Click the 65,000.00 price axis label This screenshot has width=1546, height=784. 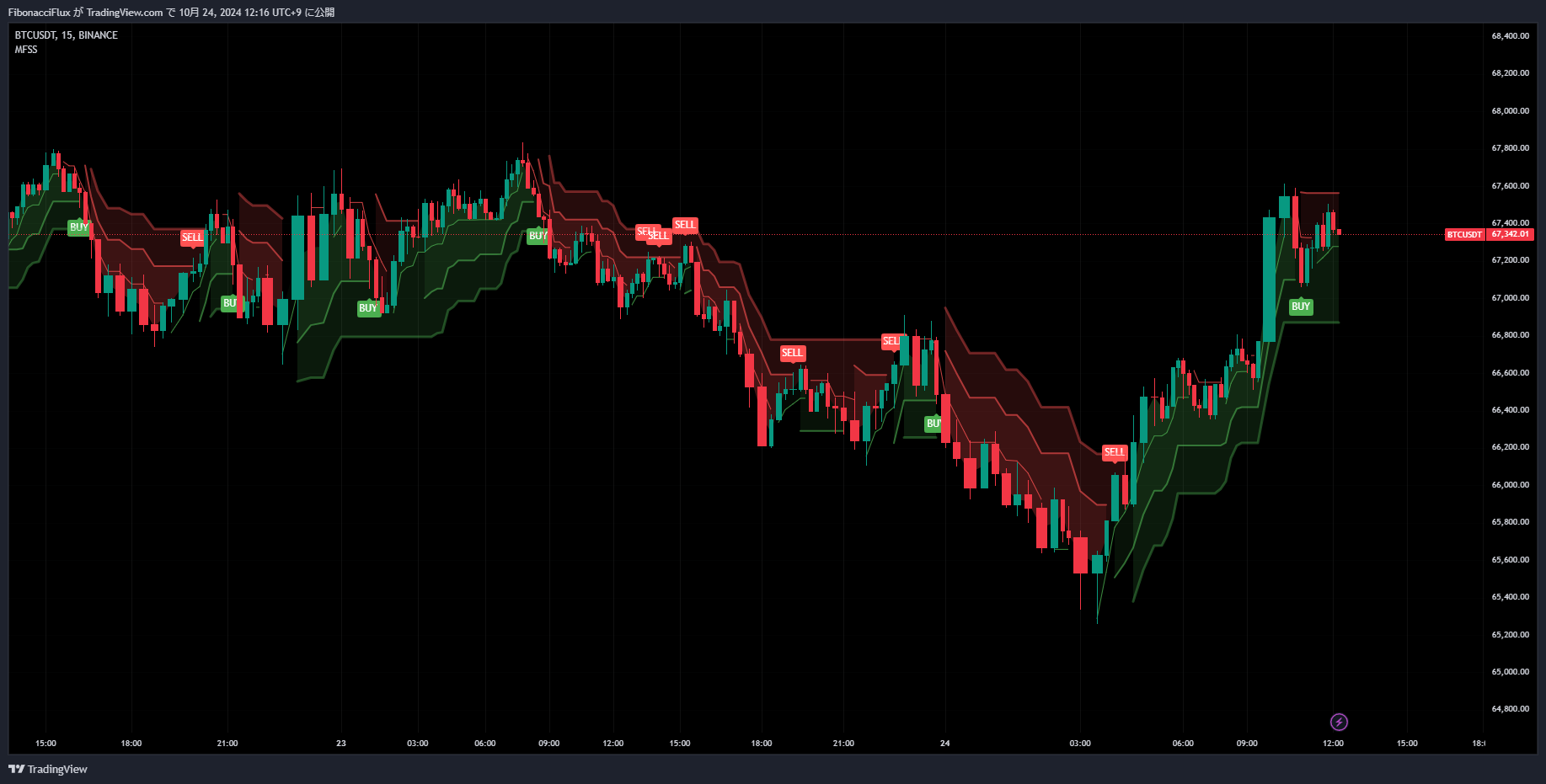(1510, 672)
